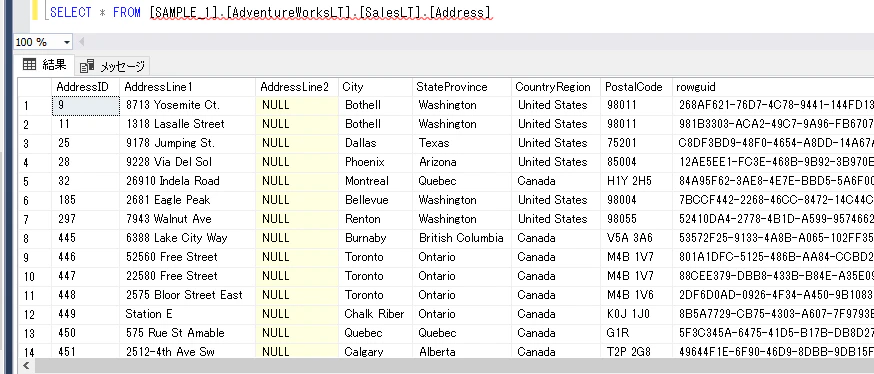Click the City cell 'Montreal'
The height and width of the screenshot is (374, 874).
pos(376,181)
